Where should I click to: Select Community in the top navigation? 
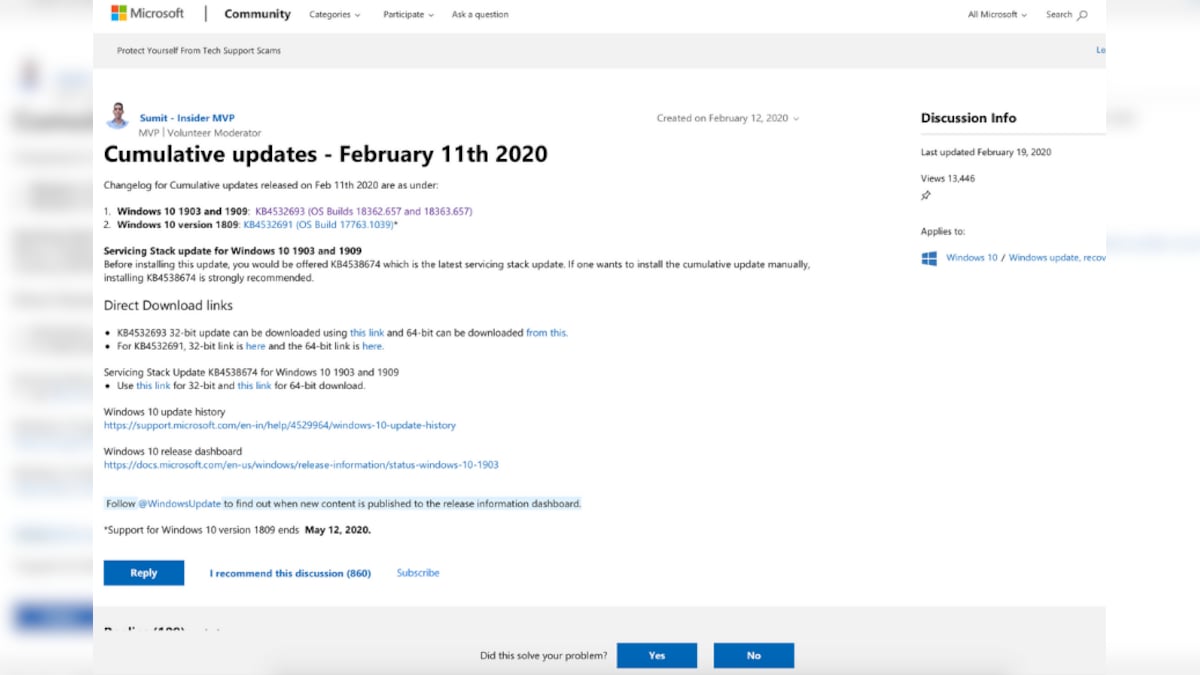(257, 14)
